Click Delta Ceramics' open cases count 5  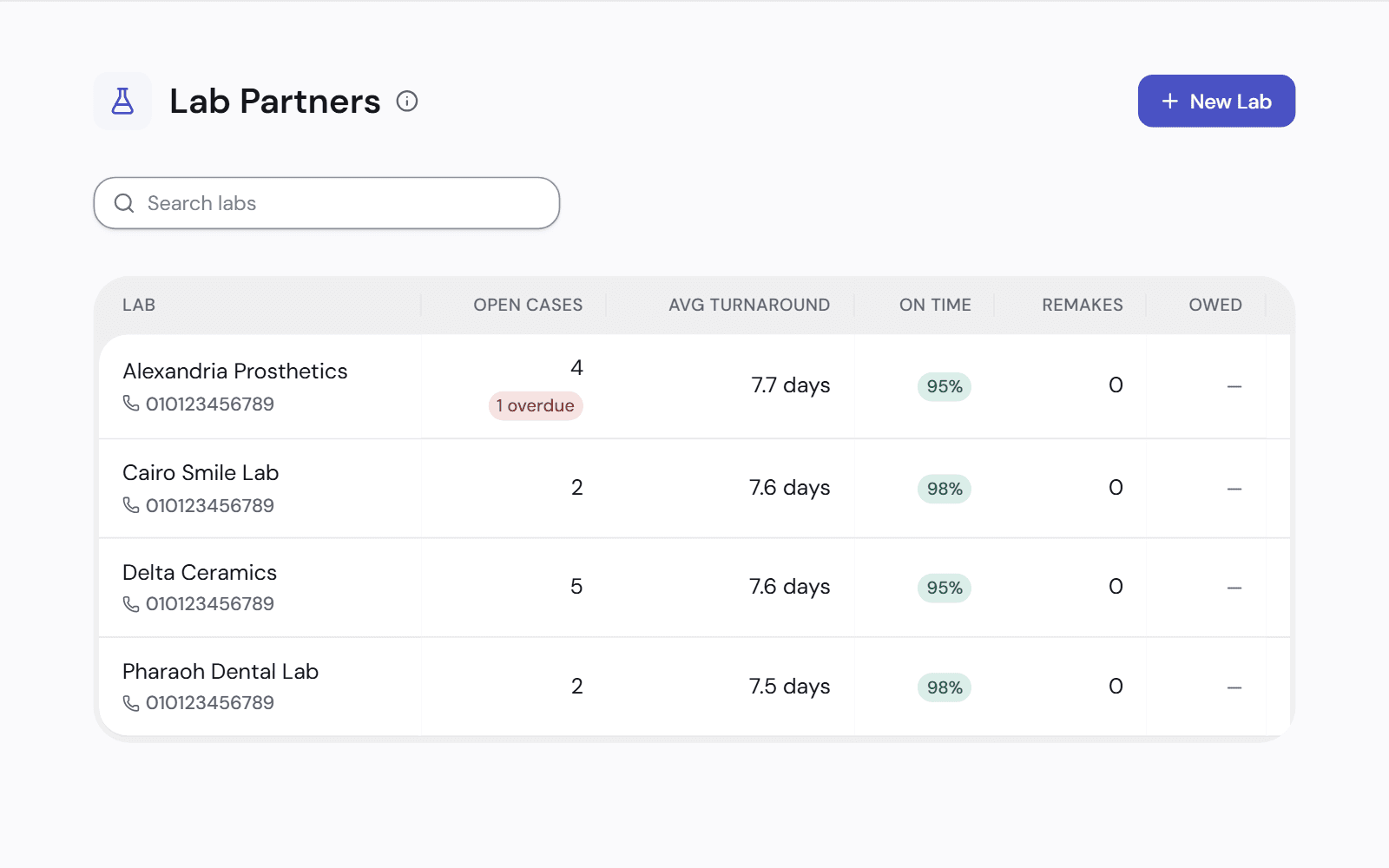click(x=576, y=587)
